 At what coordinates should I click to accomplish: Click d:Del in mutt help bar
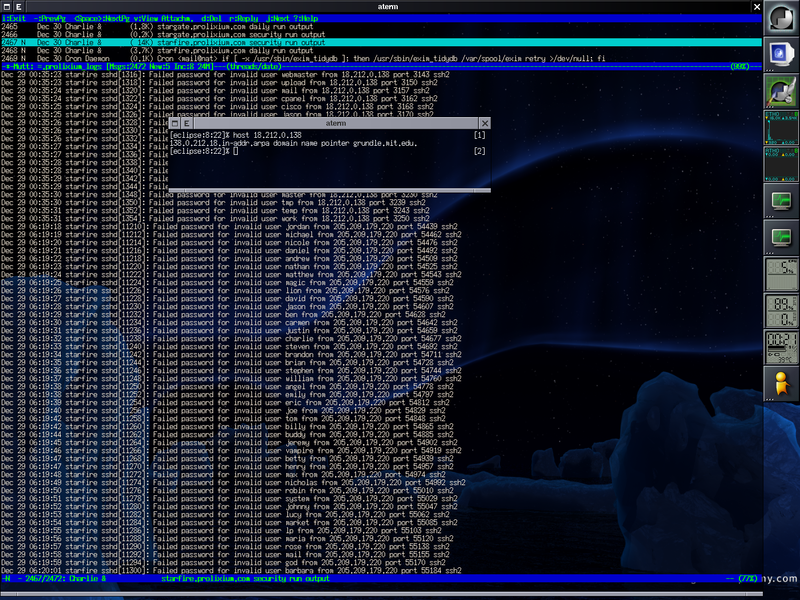(211, 18)
